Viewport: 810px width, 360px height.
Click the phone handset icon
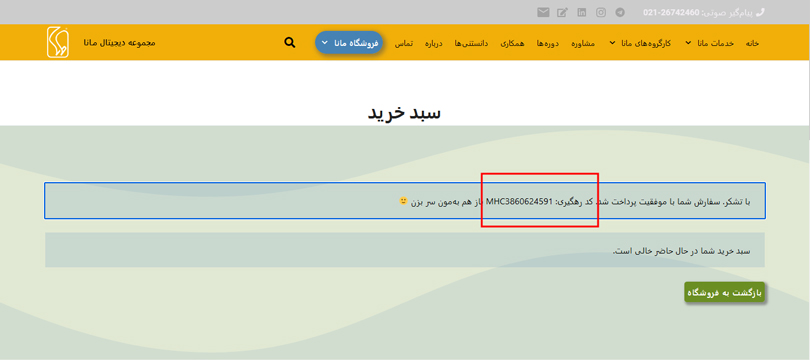click(x=759, y=12)
